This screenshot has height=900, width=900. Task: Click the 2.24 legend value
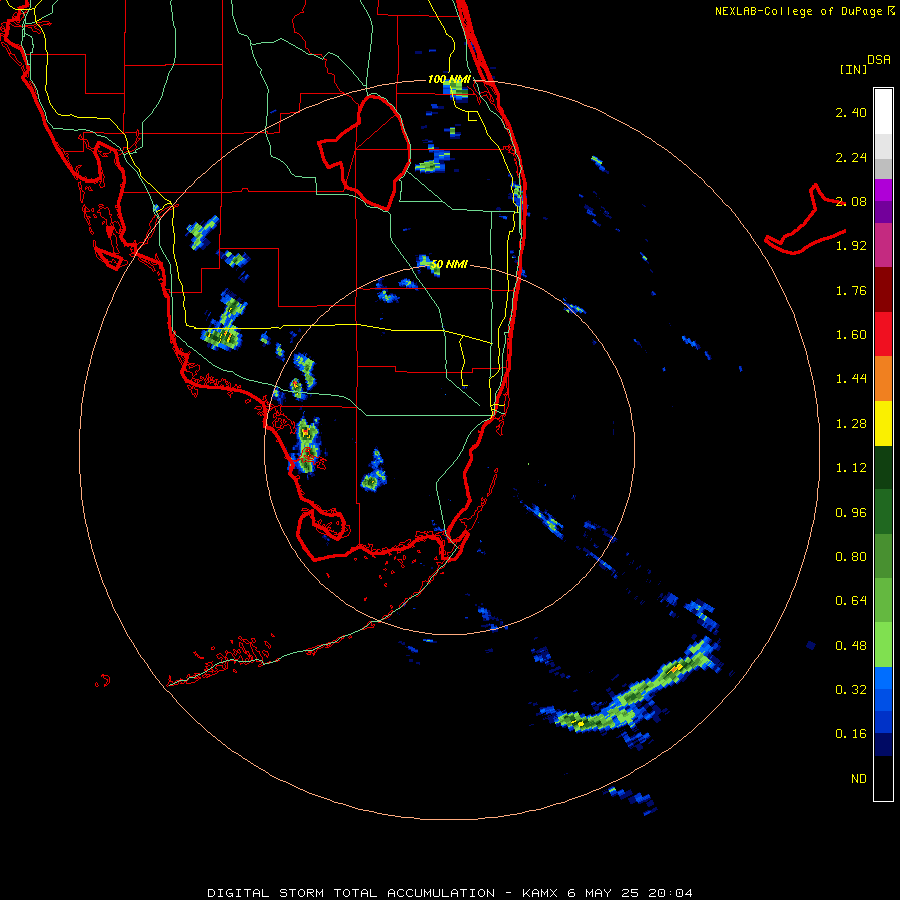851,157
